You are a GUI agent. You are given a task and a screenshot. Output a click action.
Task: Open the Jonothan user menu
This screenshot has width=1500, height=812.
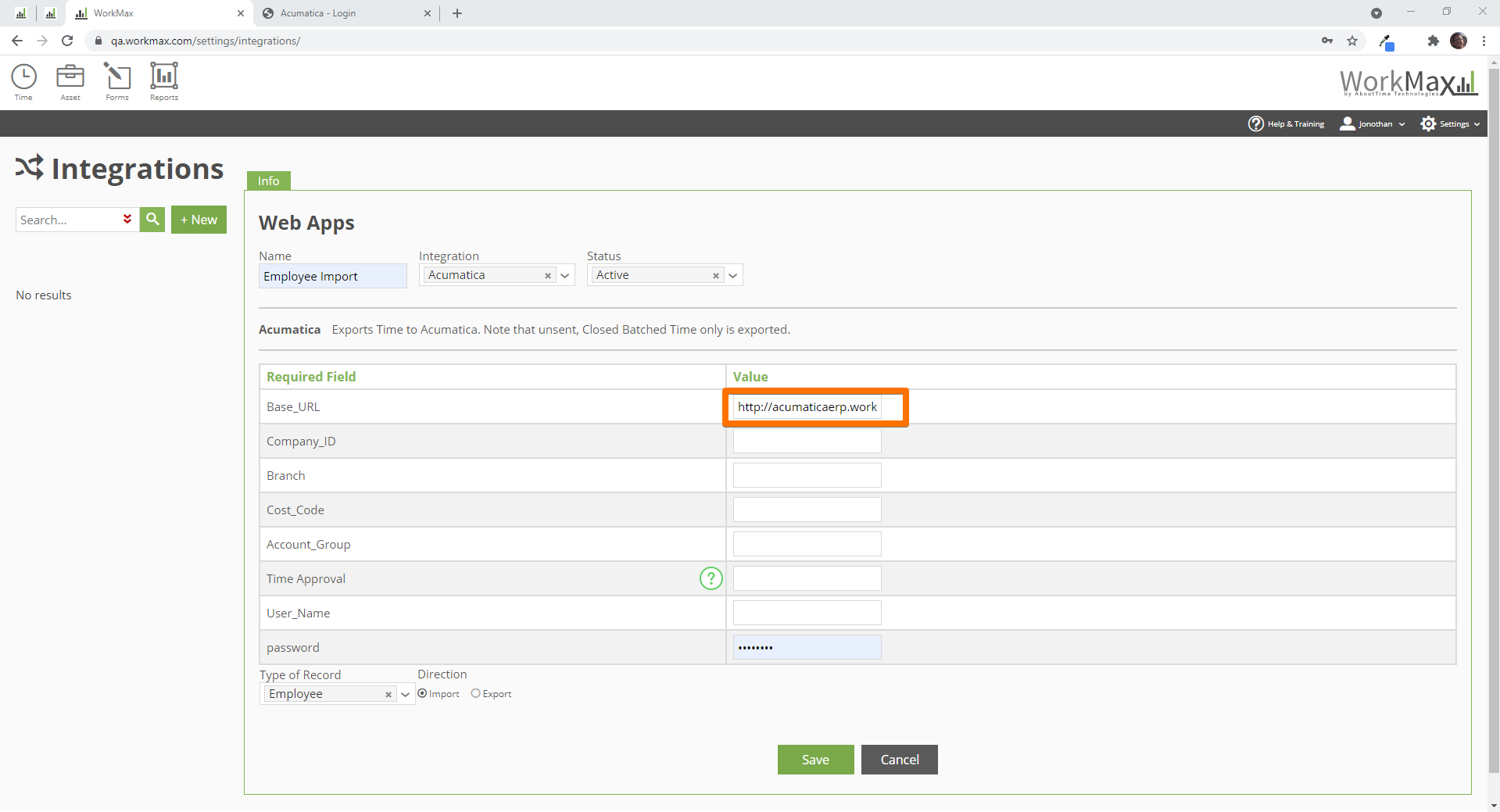point(1373,123)
